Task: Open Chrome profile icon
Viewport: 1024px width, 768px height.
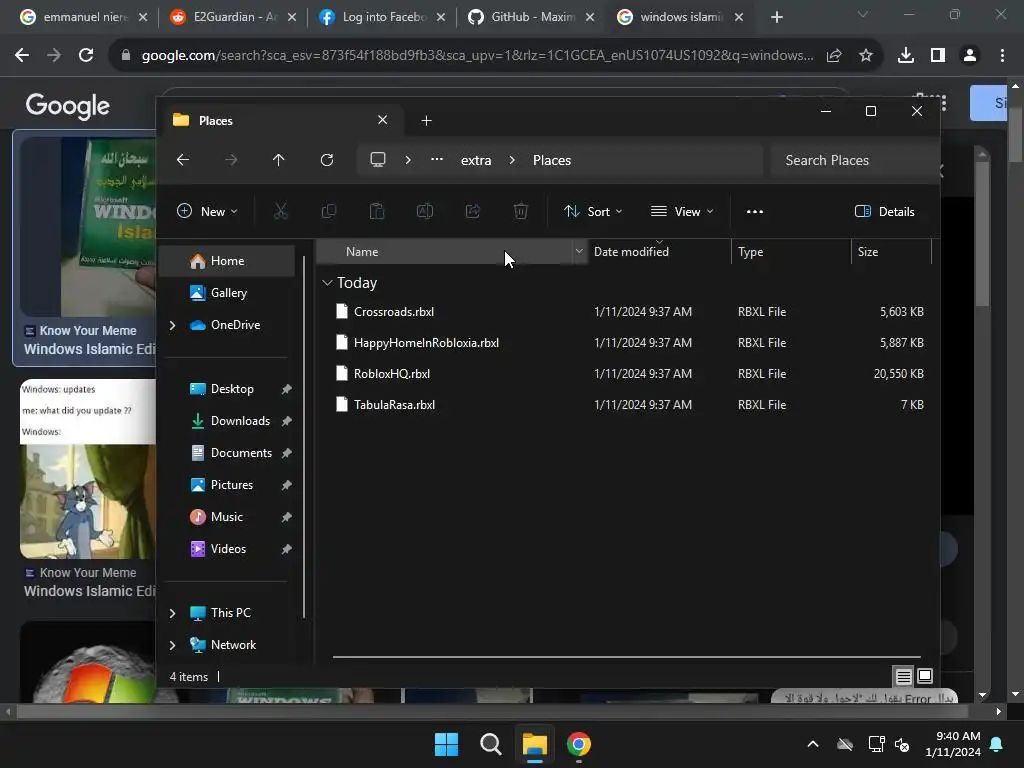Action: pyautogui.click(x=970, y=56)
